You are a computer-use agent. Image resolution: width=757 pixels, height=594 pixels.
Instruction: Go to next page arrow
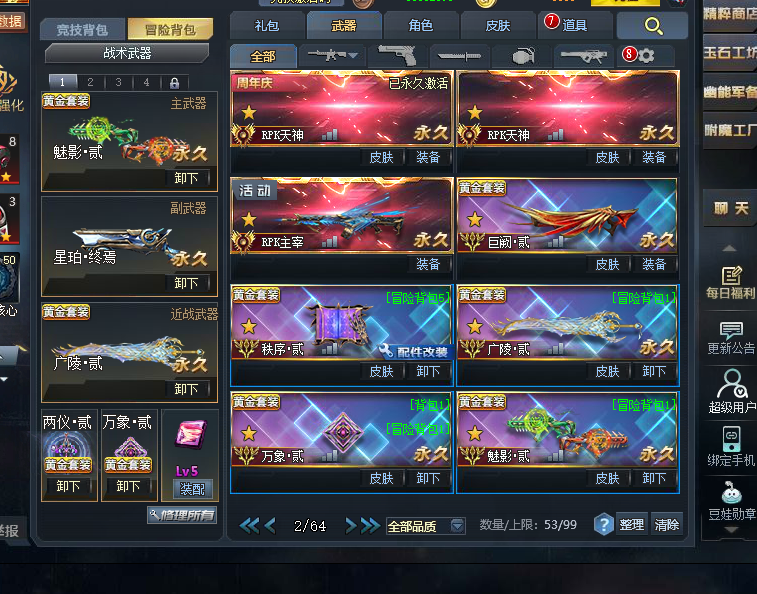(351, 525)
